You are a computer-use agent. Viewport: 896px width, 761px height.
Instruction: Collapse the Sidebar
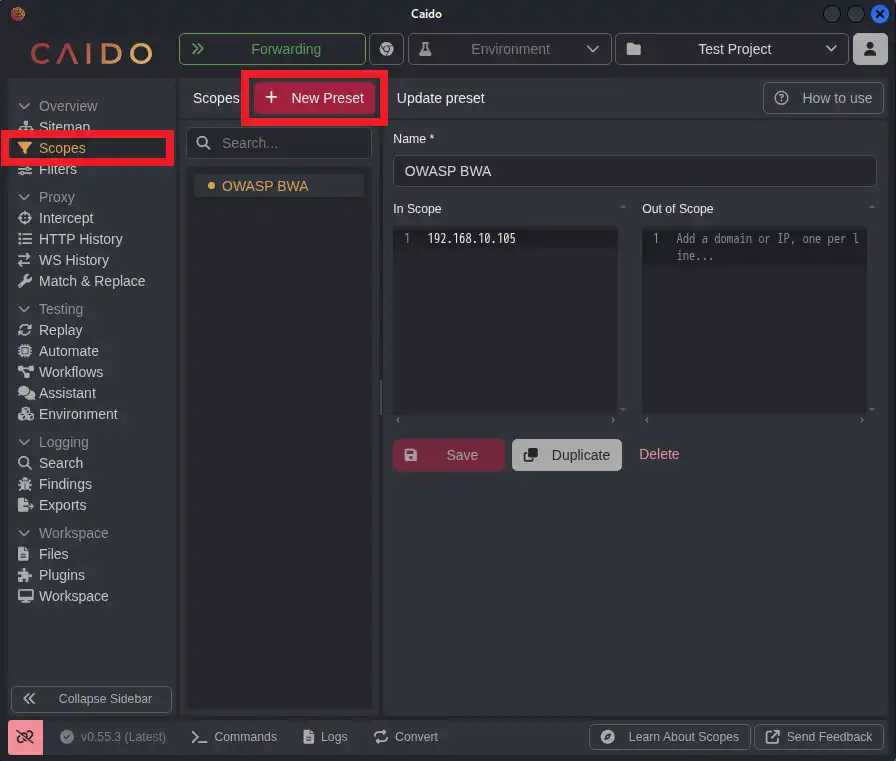click(91, 699)
